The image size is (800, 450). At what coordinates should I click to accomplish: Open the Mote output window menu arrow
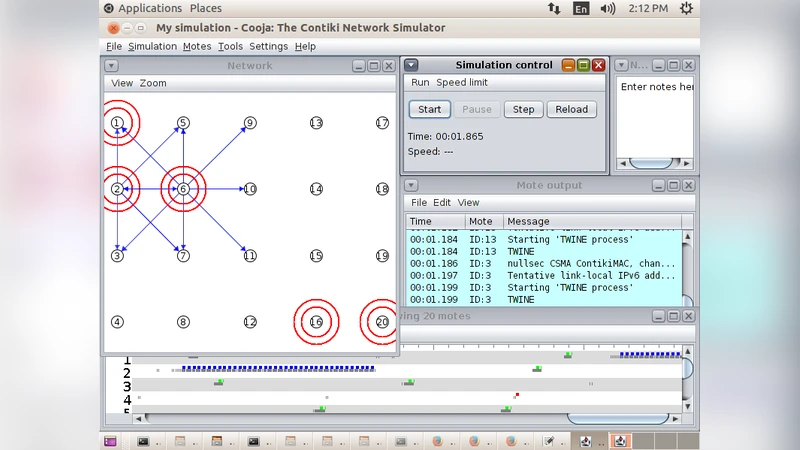tap(411, 185)
